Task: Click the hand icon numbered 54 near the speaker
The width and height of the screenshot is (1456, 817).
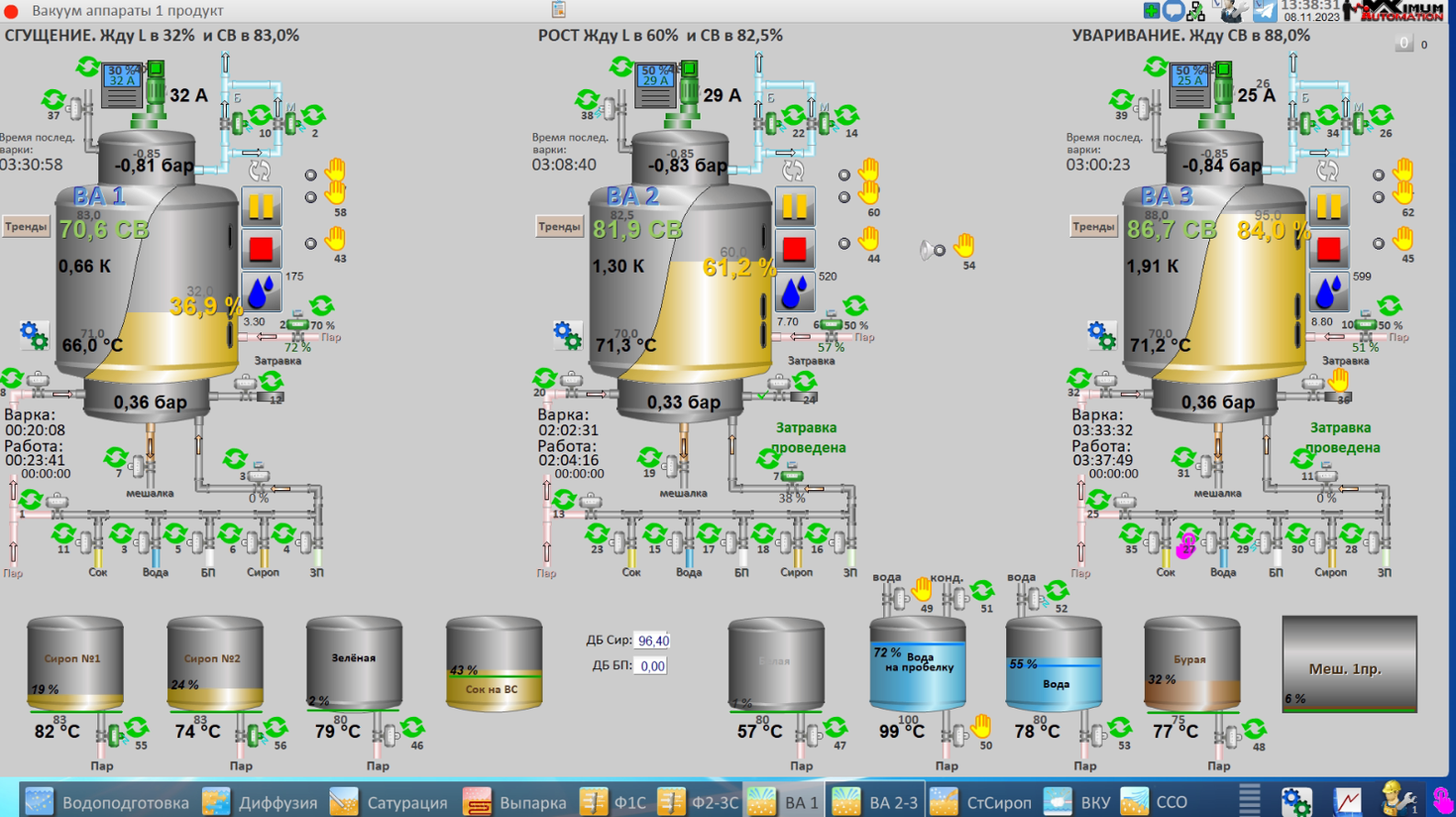Action: [964, 246]
